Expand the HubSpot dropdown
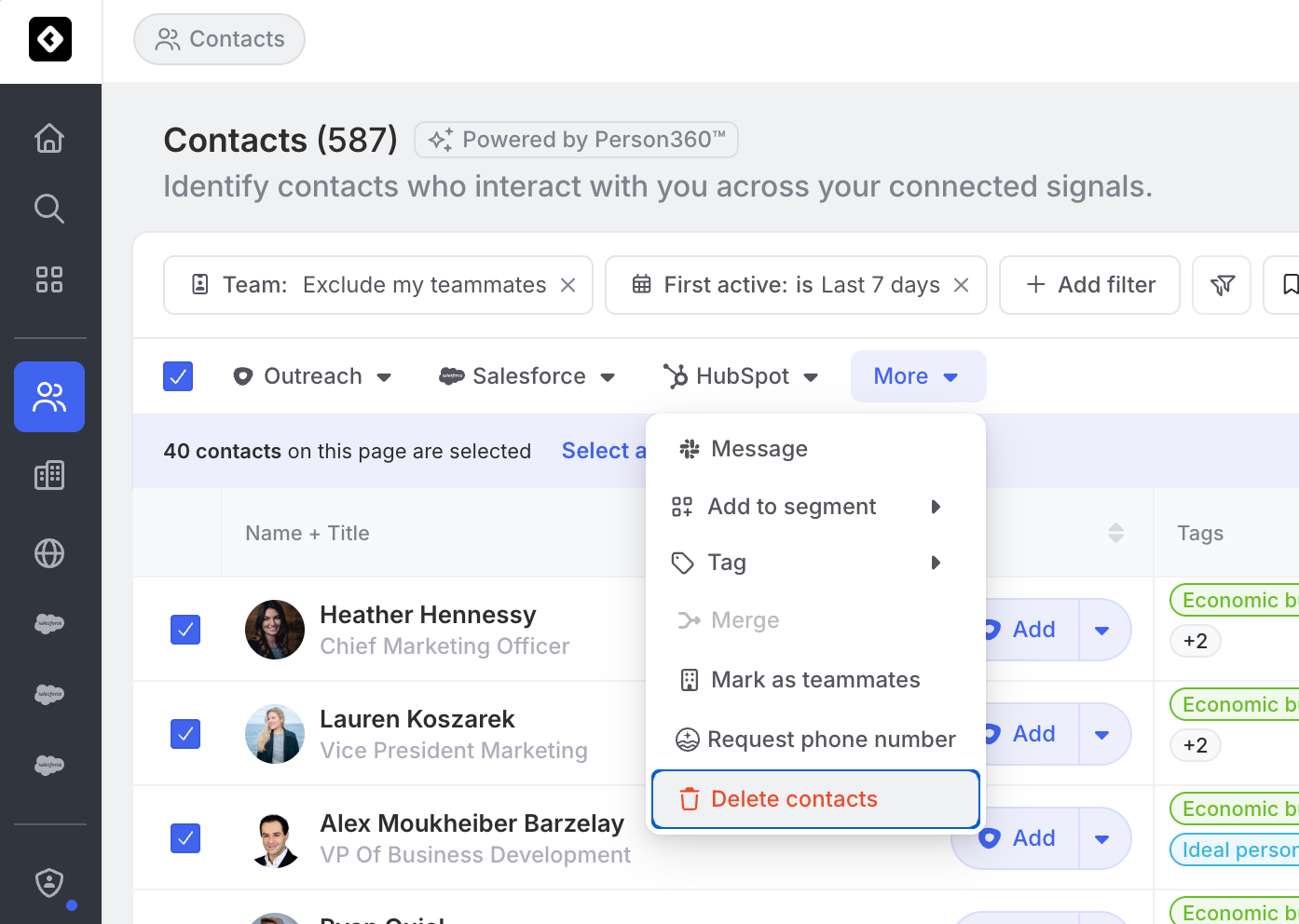1299x924 pixels. point(741,376)
